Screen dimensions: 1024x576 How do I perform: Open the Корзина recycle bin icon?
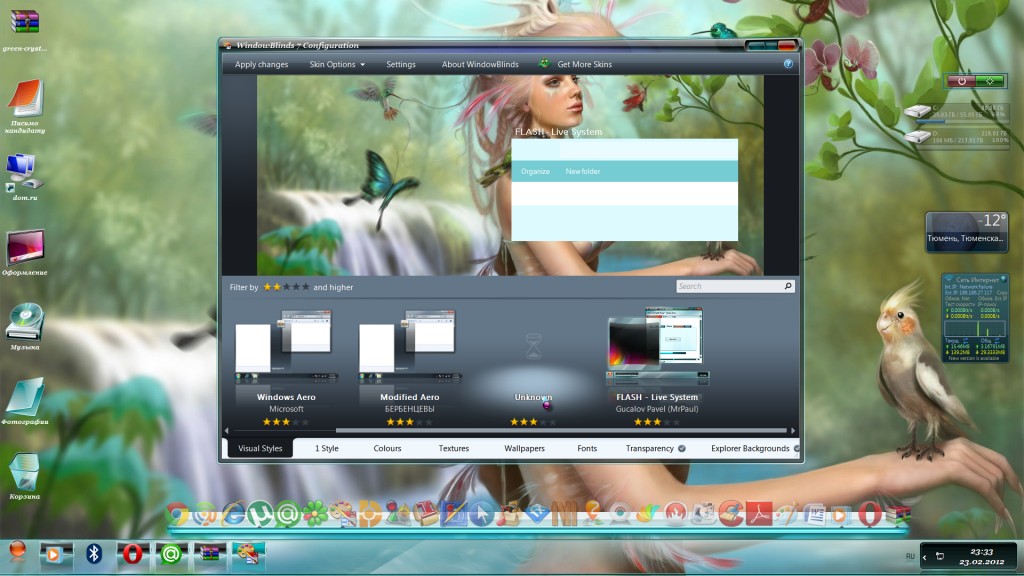[25, 472]
